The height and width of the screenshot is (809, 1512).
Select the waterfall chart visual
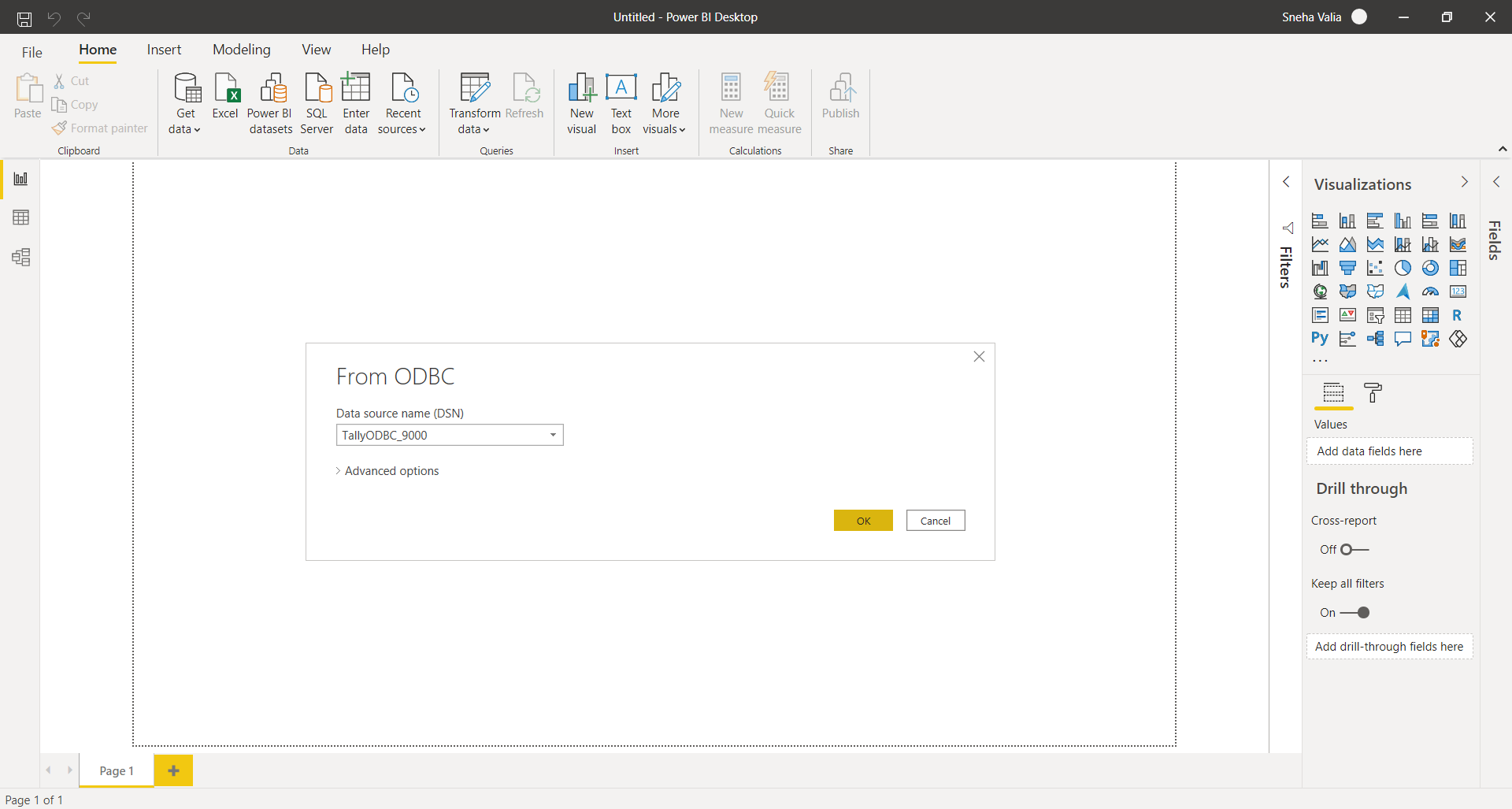tap(1320, 269)
